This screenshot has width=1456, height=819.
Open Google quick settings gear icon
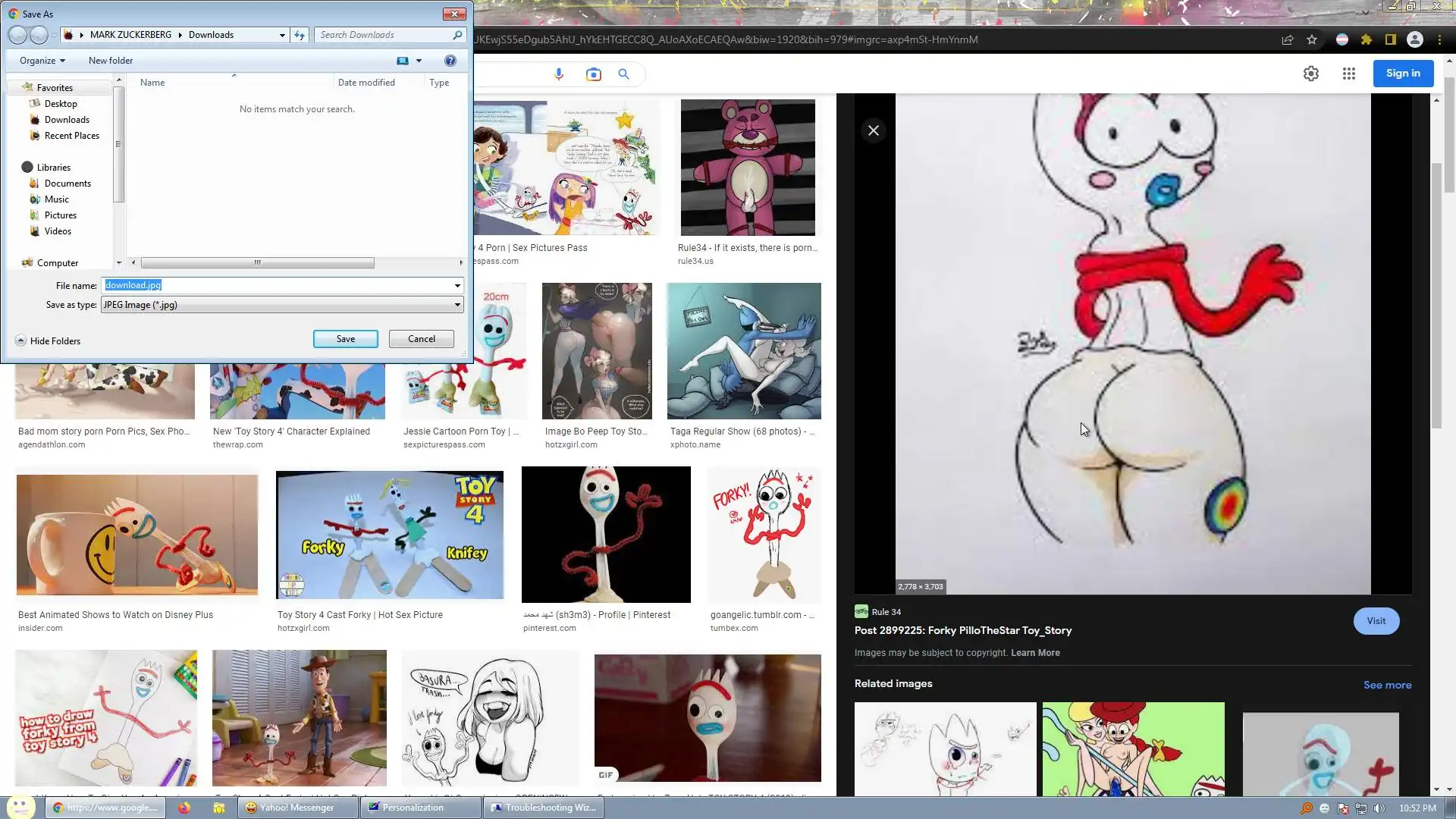click(x=1310, y=74)
